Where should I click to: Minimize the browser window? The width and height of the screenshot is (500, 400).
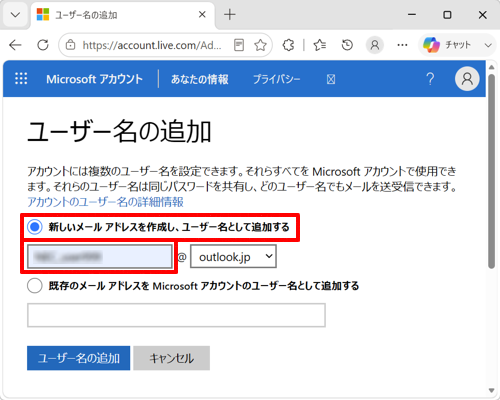point(412,15)
